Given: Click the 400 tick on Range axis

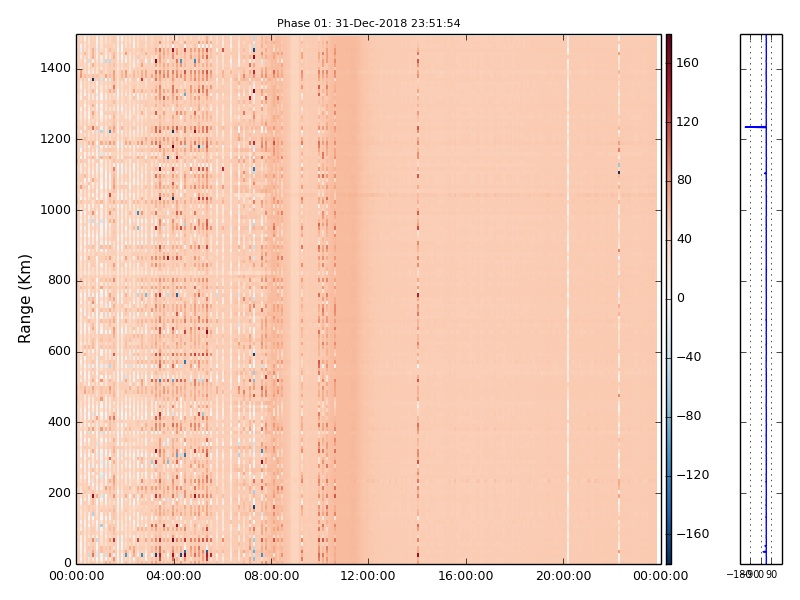Looking at the screenshot, I should coord(59,422).
